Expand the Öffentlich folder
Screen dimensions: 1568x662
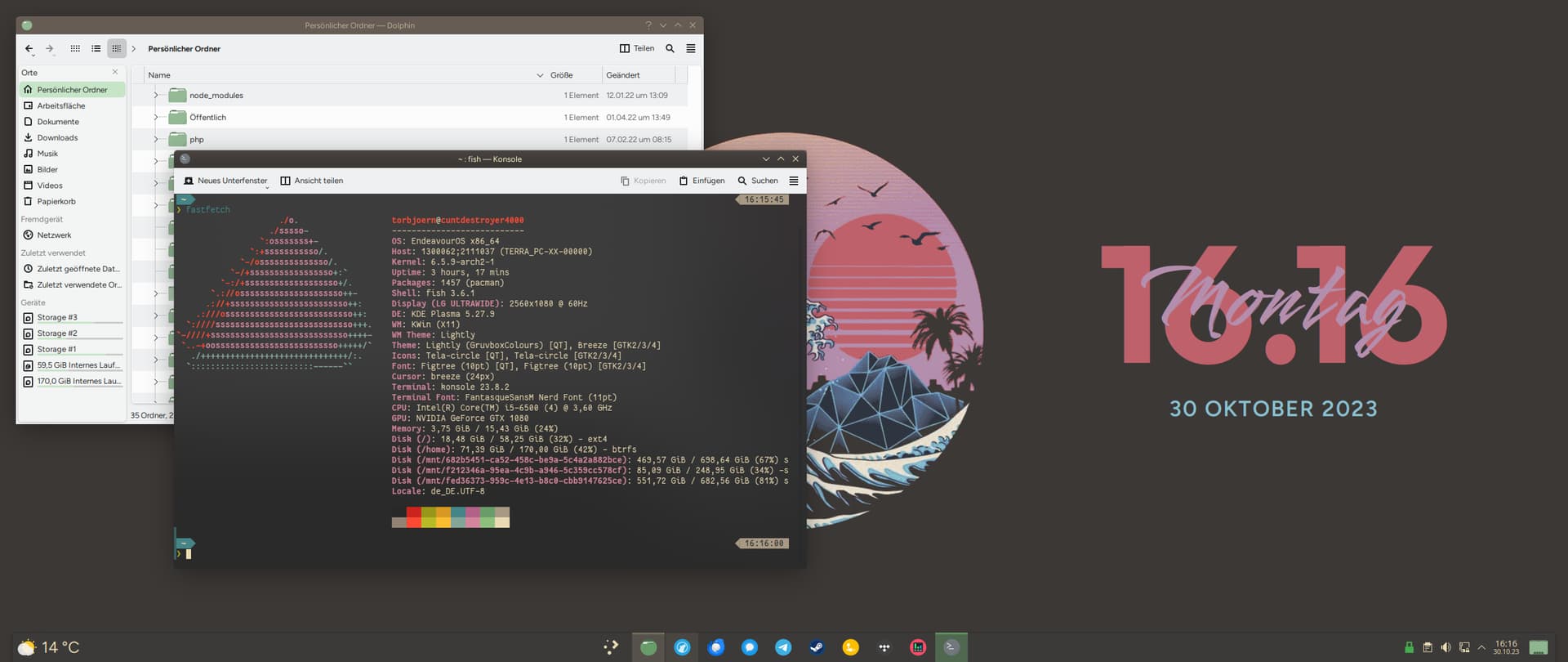coord(156,118)
